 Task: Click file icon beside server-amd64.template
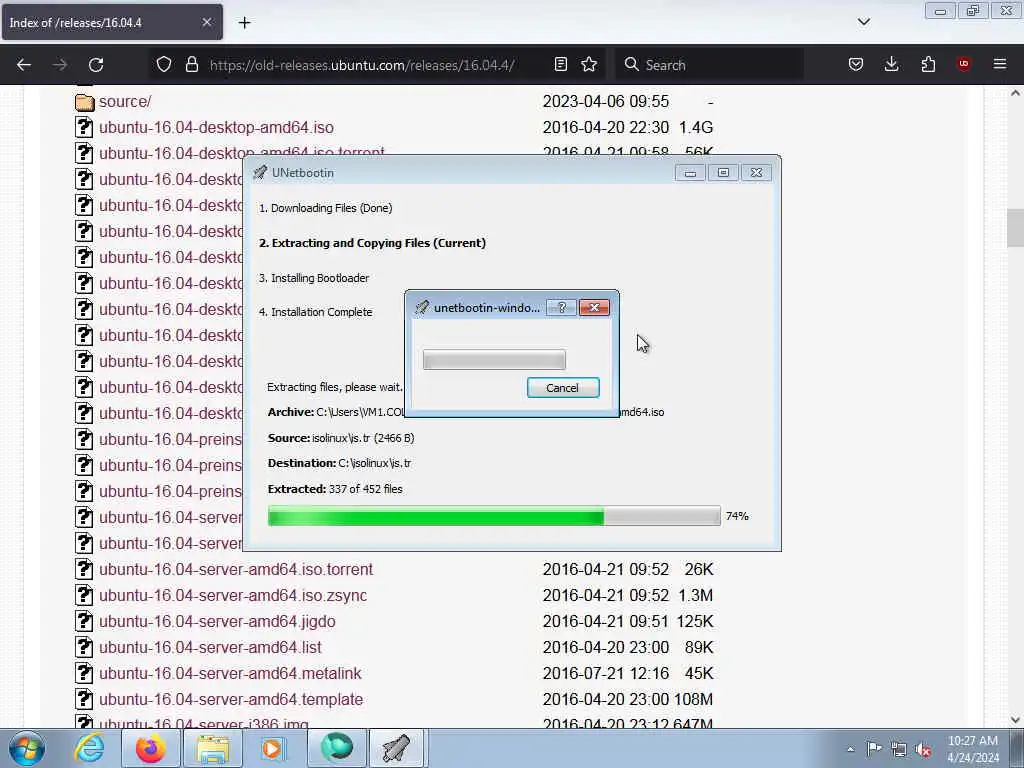(84, 699)
